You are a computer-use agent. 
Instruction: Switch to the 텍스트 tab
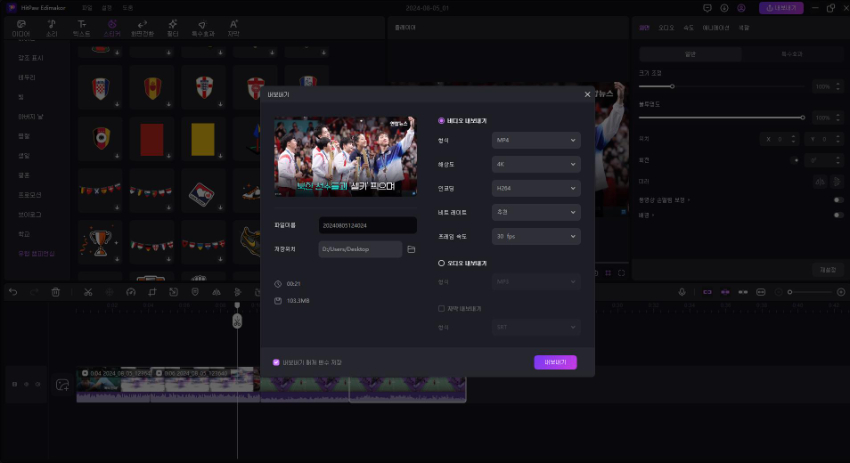[x=80, y=26]
